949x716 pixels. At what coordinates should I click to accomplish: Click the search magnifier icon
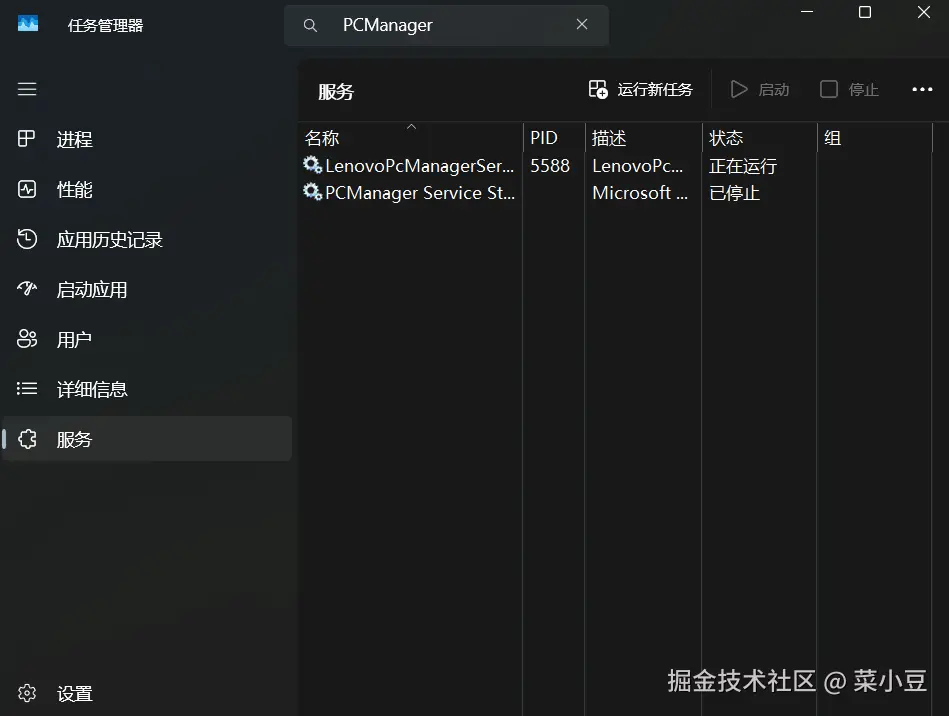click(x=310, y=25)
